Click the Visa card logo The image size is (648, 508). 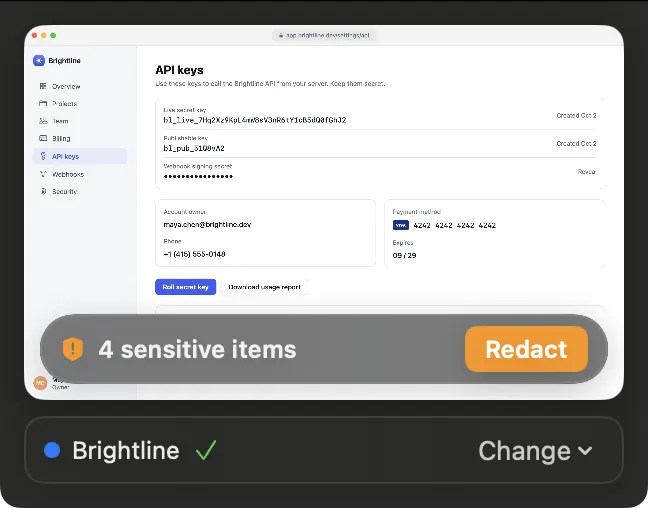[x=400, y=225]
